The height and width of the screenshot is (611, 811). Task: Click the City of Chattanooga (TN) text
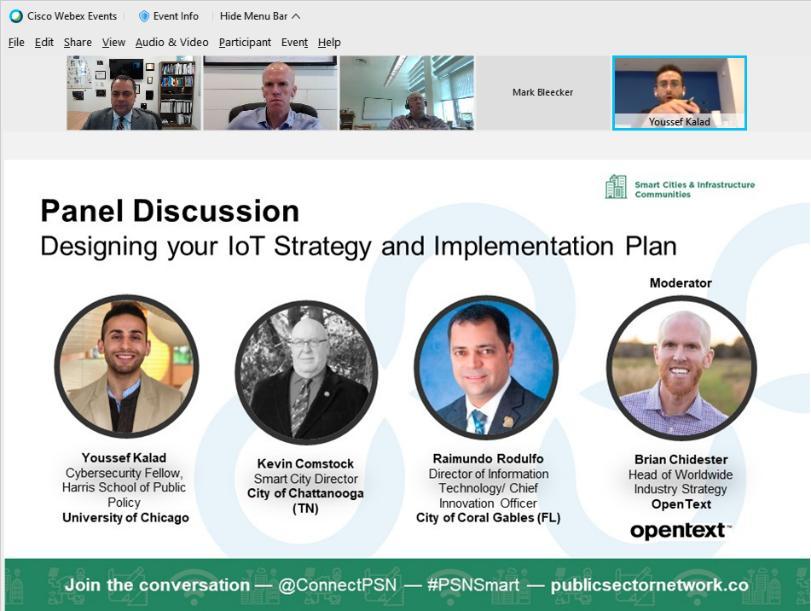pyautogui.click(x=305, y=501)
